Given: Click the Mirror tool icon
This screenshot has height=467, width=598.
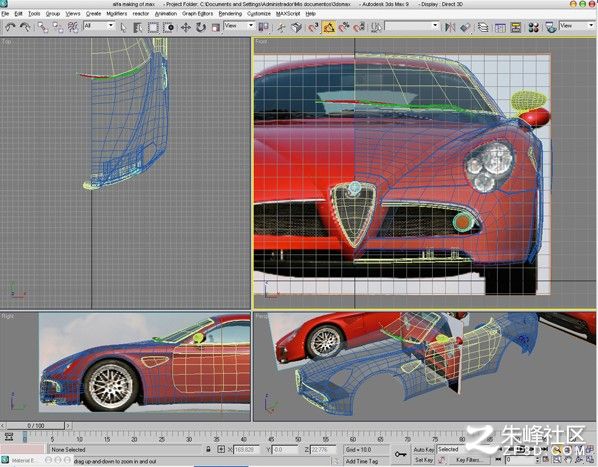Looking at the screenshot, I should pos(450,27).
